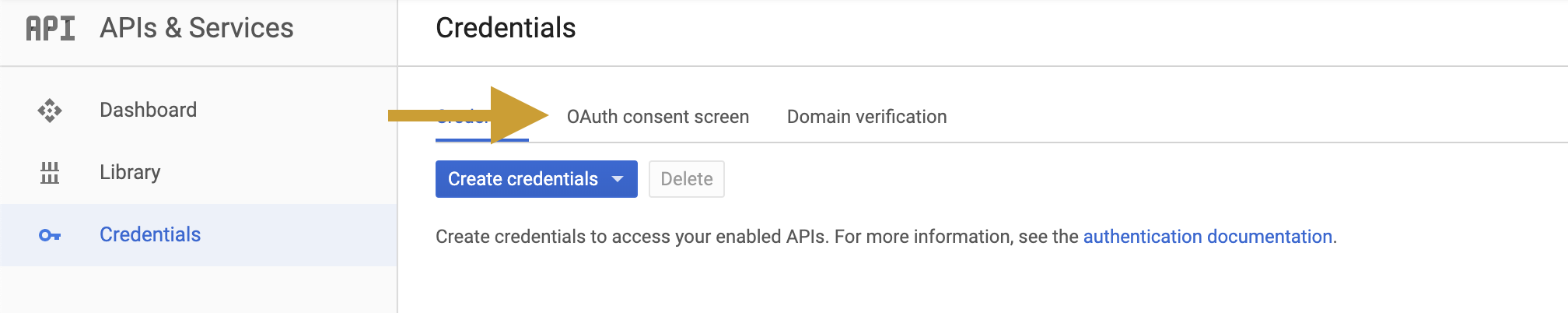The height and width of the screenshot is (313, 1568).
Task: Click the Create credentials button
Action: point(523,179)
